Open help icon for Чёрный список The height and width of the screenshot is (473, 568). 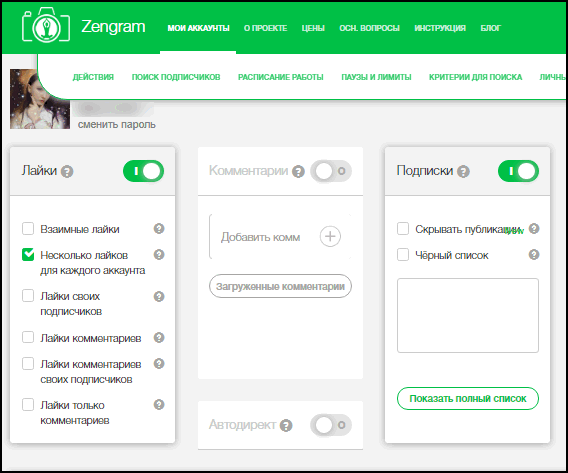pyautogui.click(x=534, y=255)
